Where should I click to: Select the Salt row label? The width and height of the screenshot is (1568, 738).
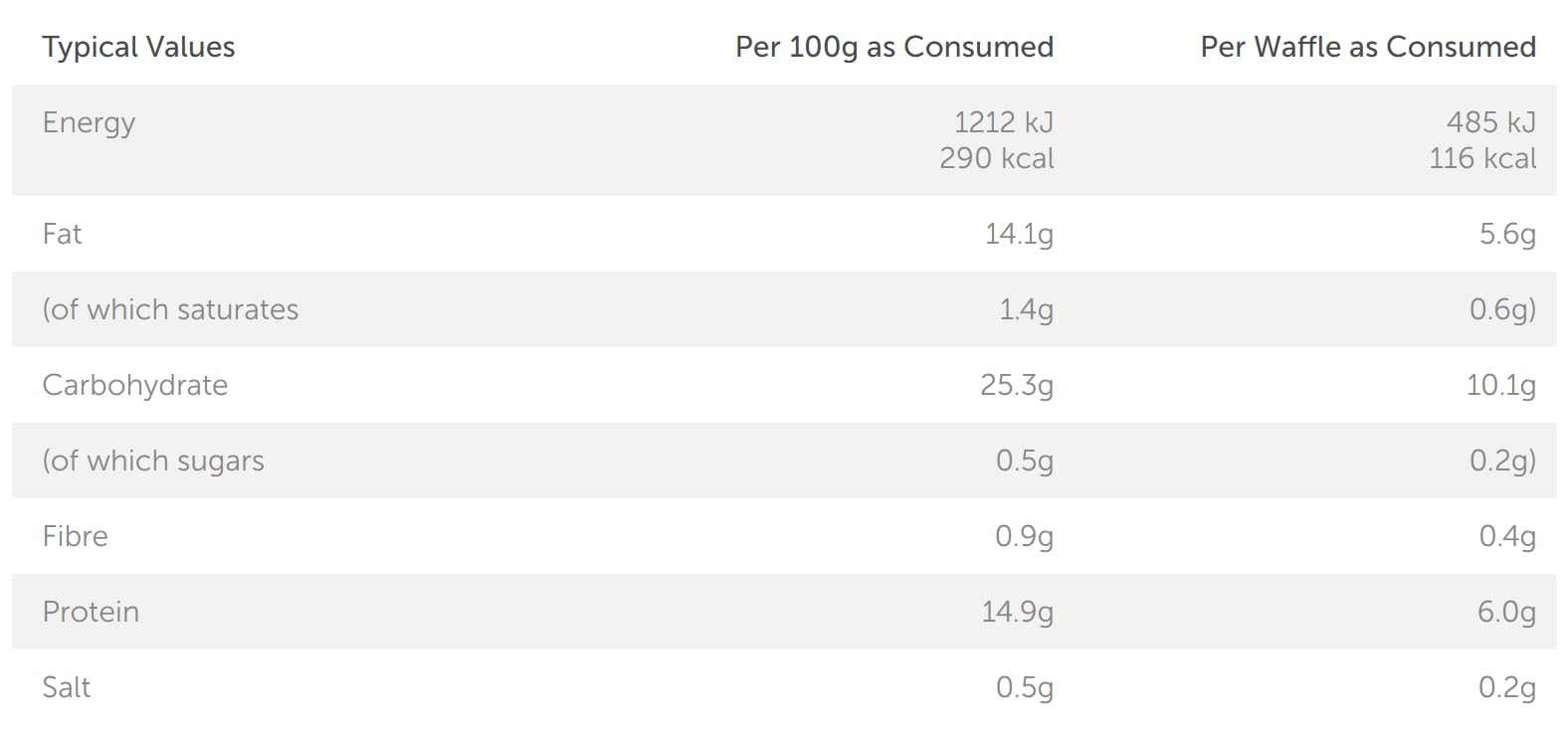(x=66, y=687)
